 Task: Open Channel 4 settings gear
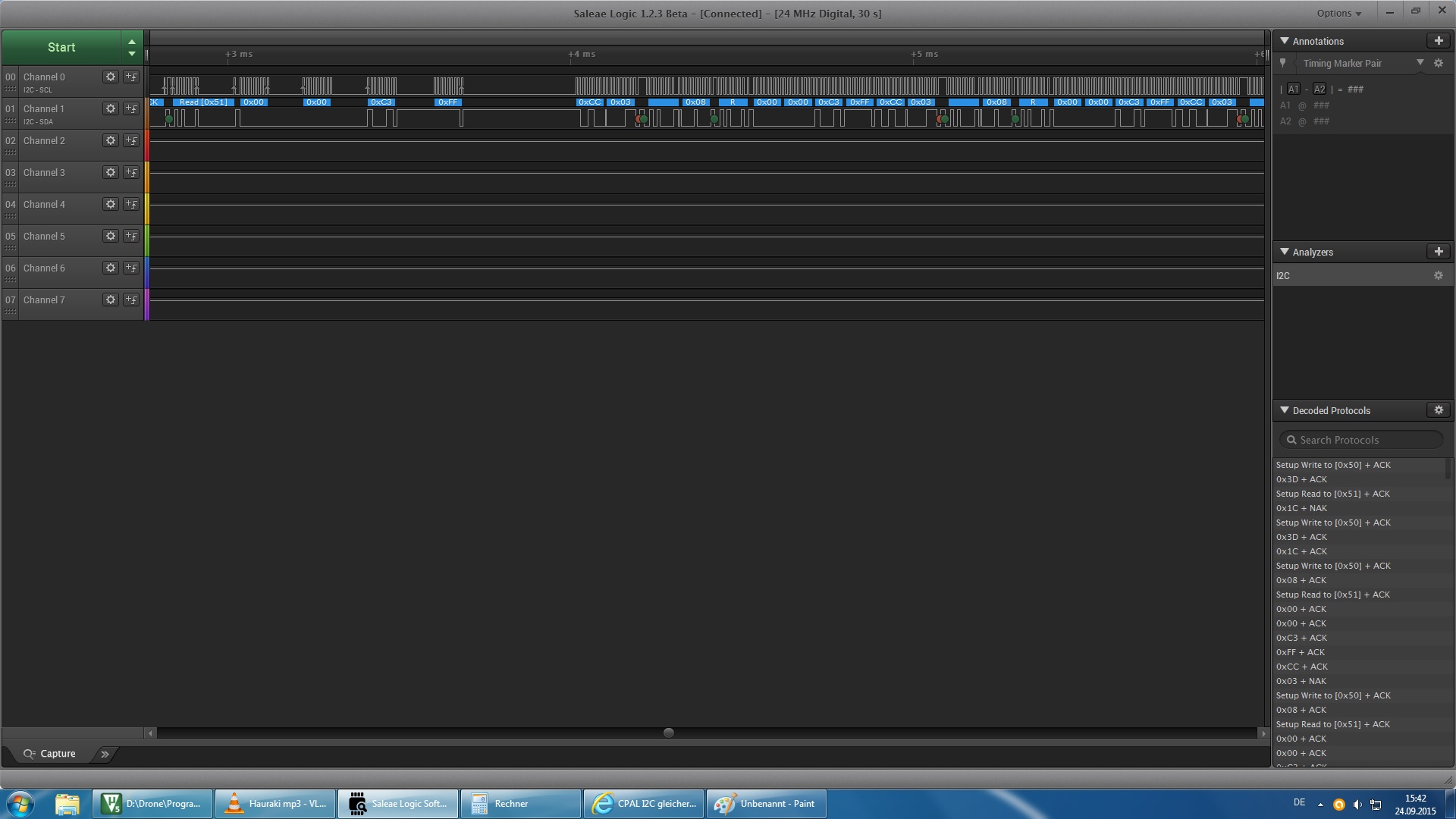[111, 204]
